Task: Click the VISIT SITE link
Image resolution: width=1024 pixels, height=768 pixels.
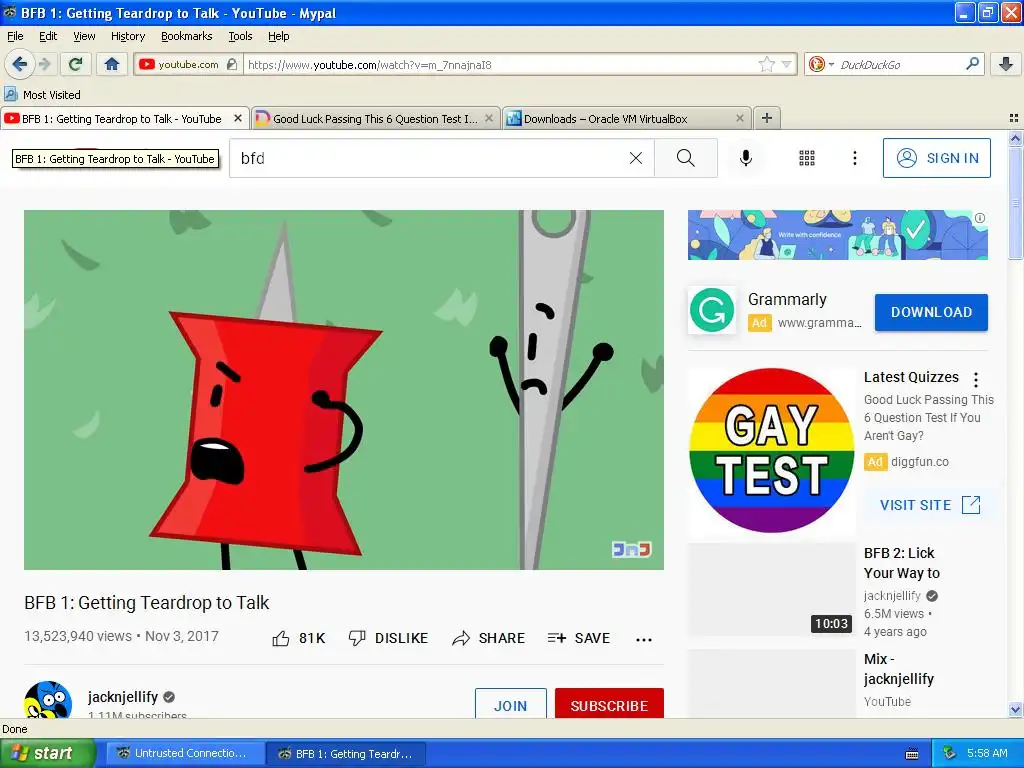Action: (x=930, y=505)
